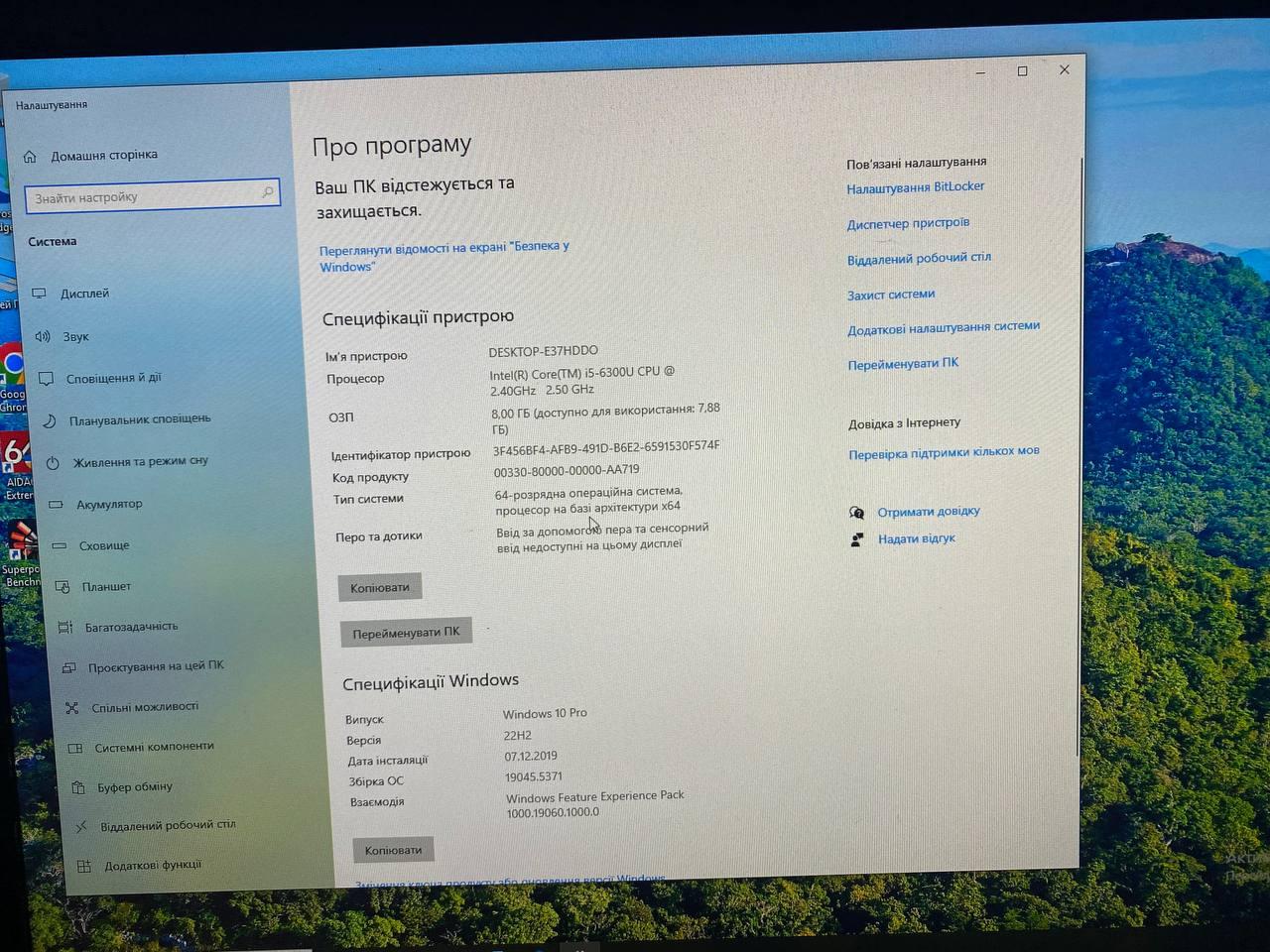Screen dimensions: 1270x952
Task: Click Перейменувати ПК button
Action: 406,633
